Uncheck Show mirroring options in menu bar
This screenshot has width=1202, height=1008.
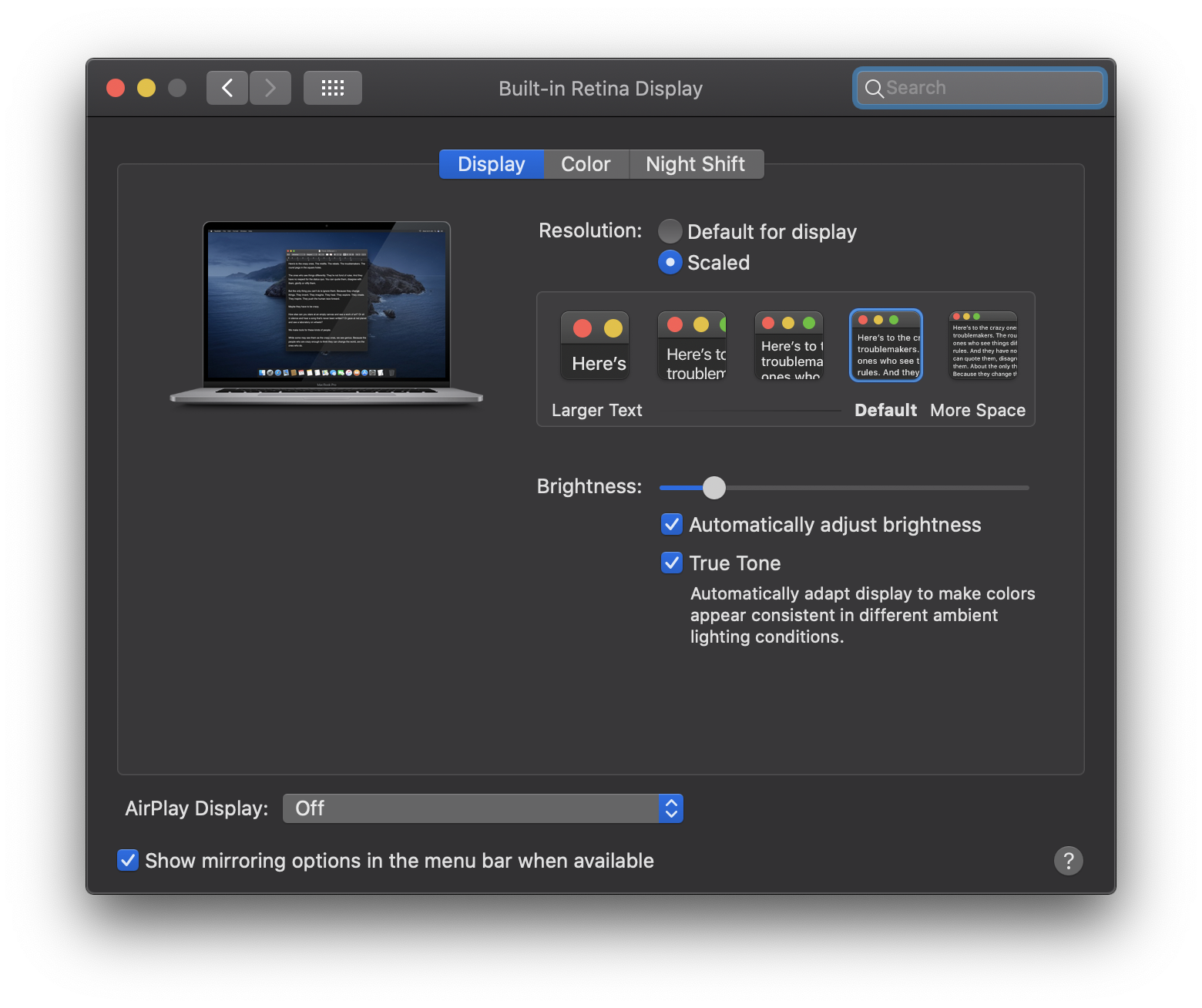click(128, 860)
